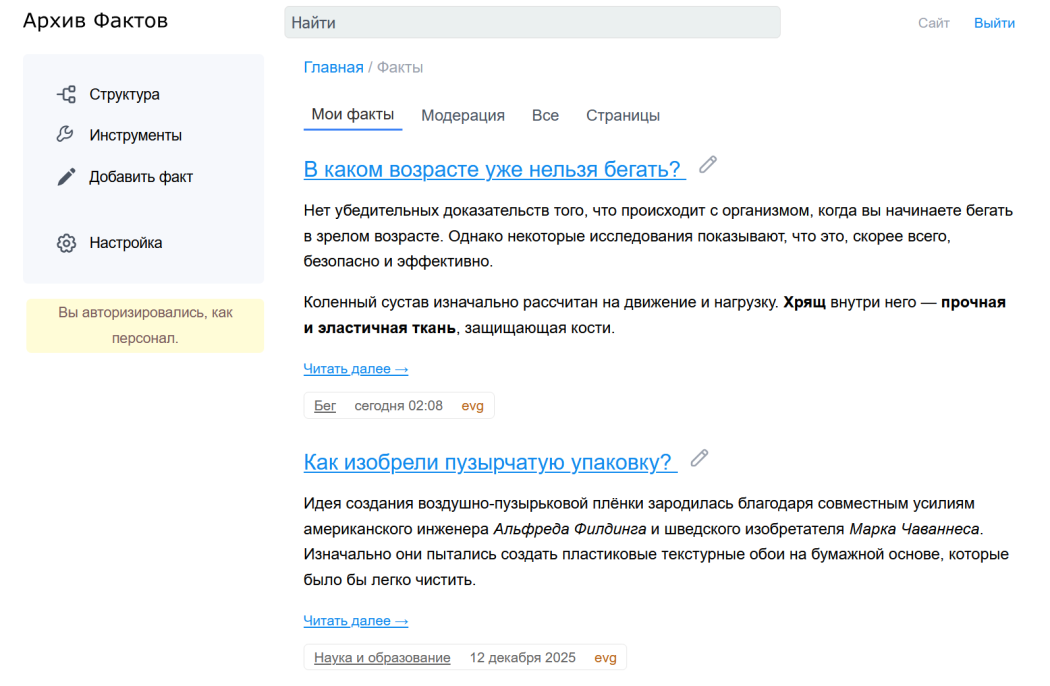Open the Все tab

(x=545, y=115)
